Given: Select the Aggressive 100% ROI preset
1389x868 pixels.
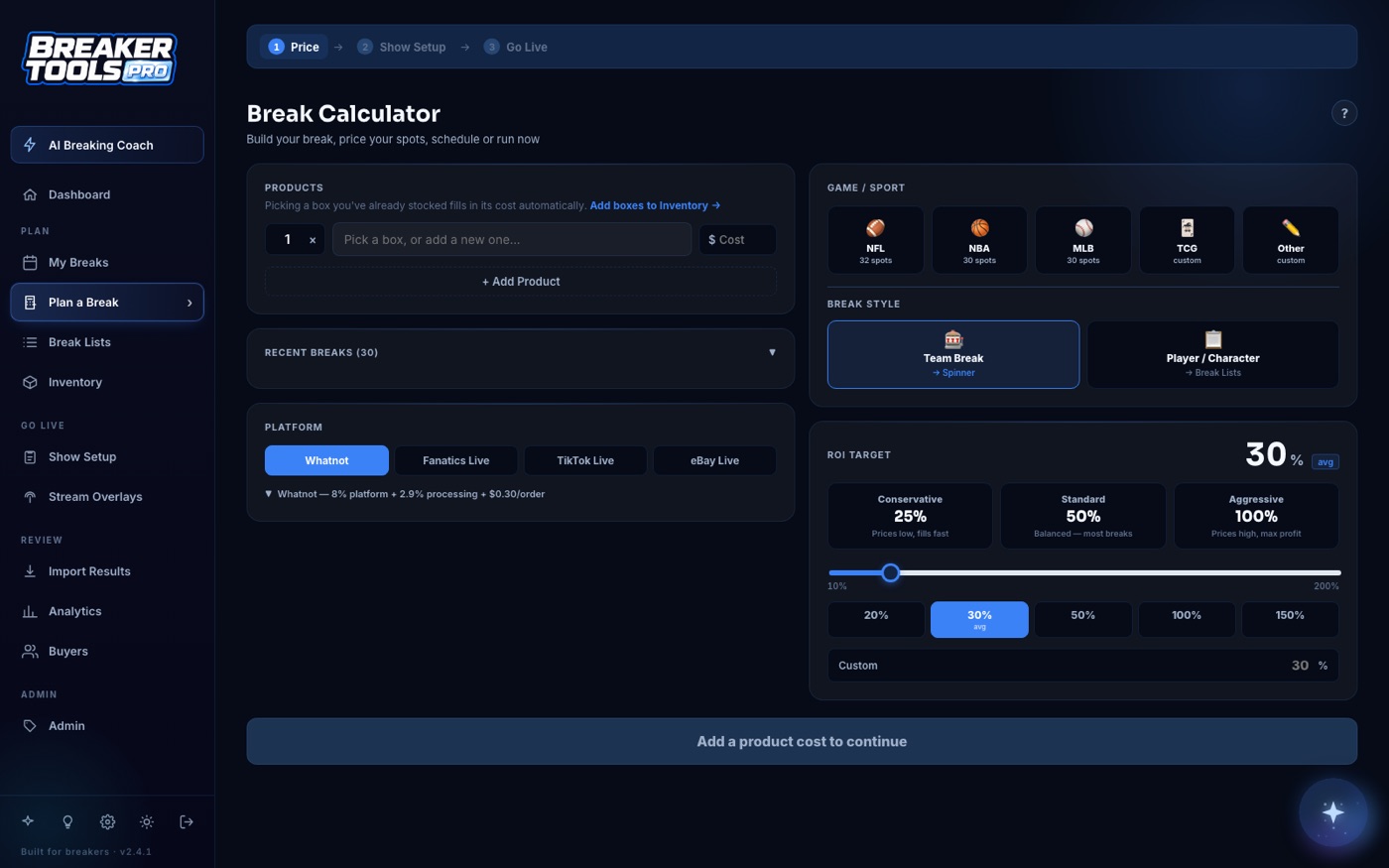Looking at the screenshot, I should click(x=1256, y=516).
